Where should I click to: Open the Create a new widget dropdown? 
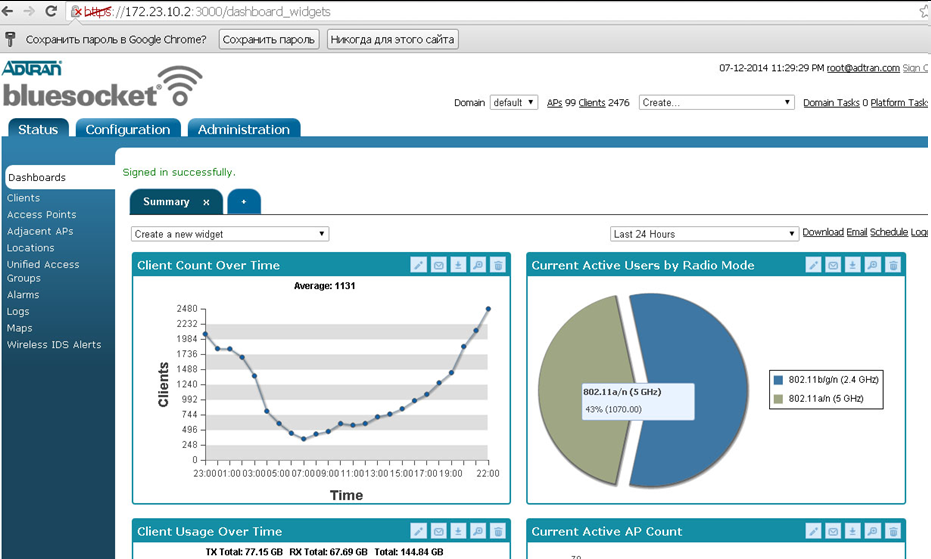tap(230, 234)
